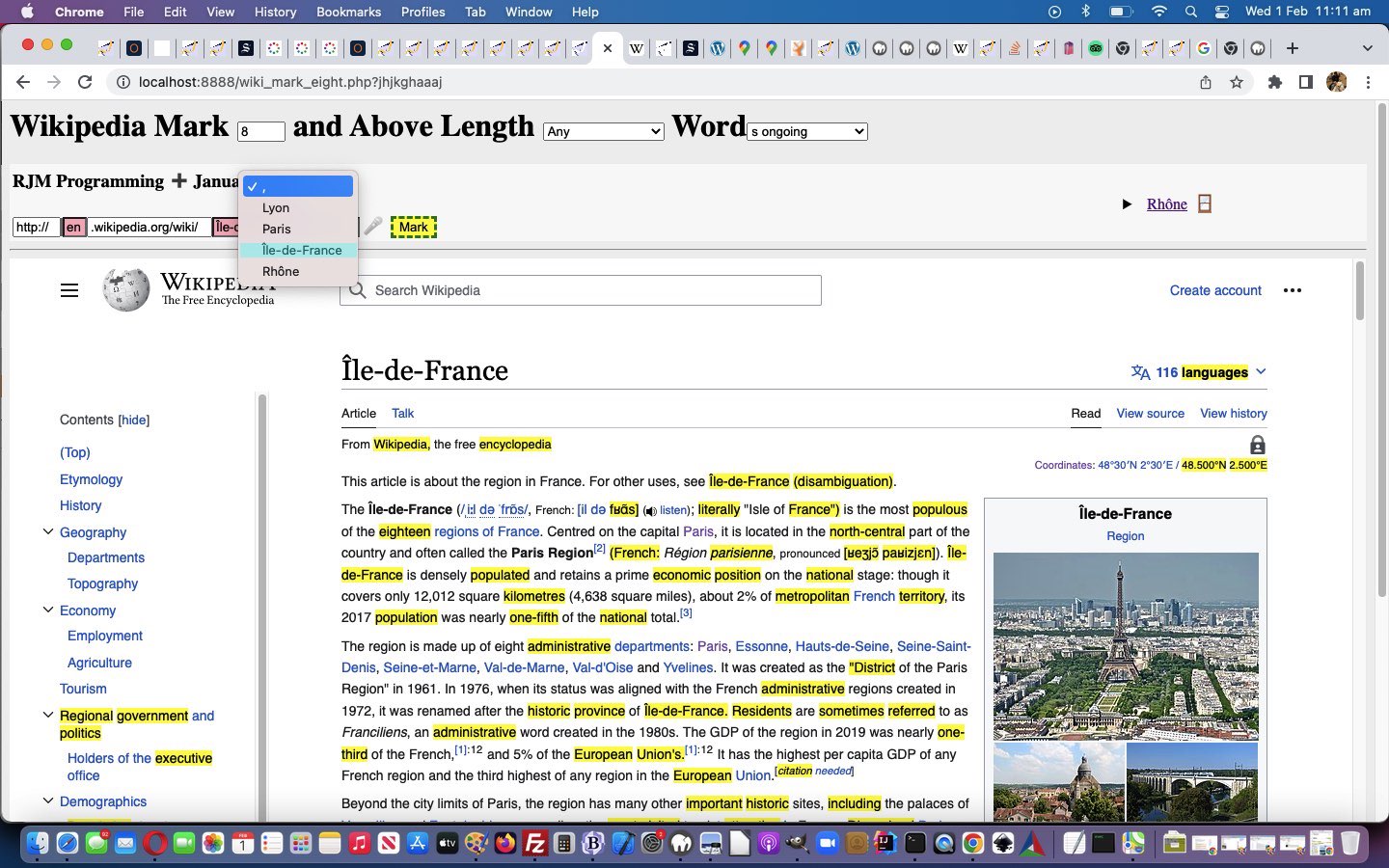Open the tab search chevron in Chrome
Viewport: 1389px width, 868px height.
pos(1367,48)
